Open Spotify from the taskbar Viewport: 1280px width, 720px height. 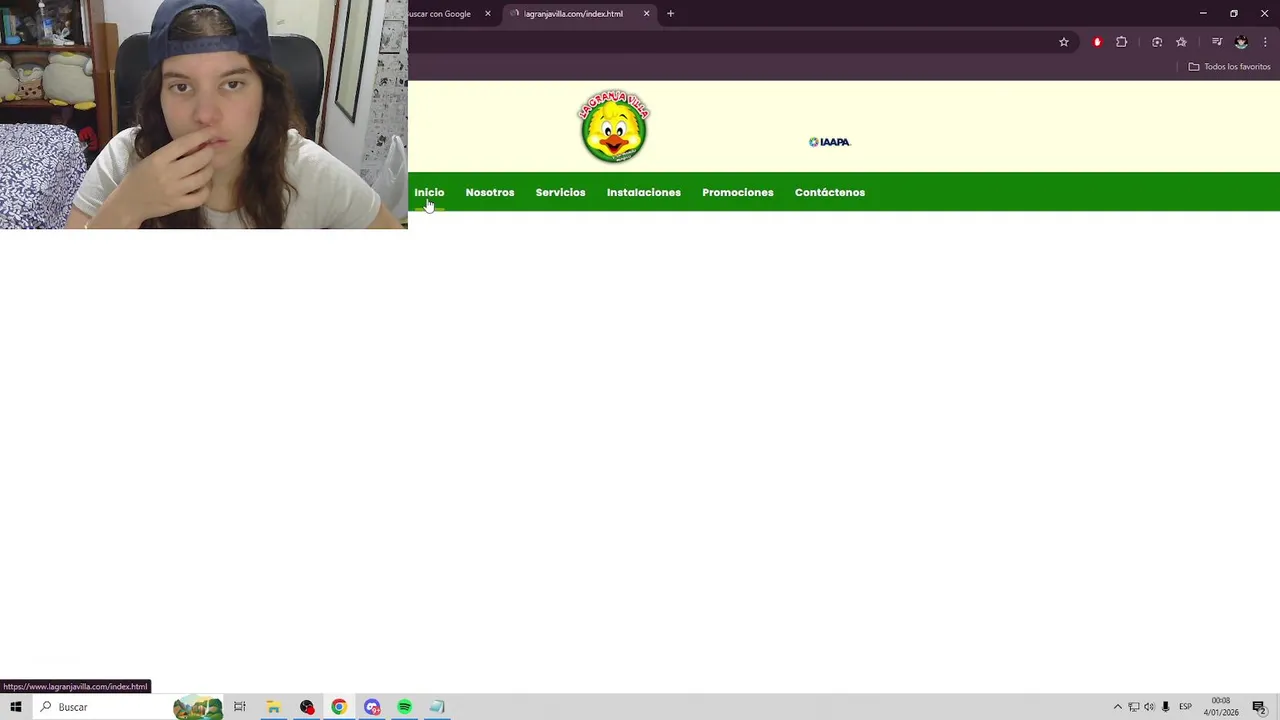point(405,707)
